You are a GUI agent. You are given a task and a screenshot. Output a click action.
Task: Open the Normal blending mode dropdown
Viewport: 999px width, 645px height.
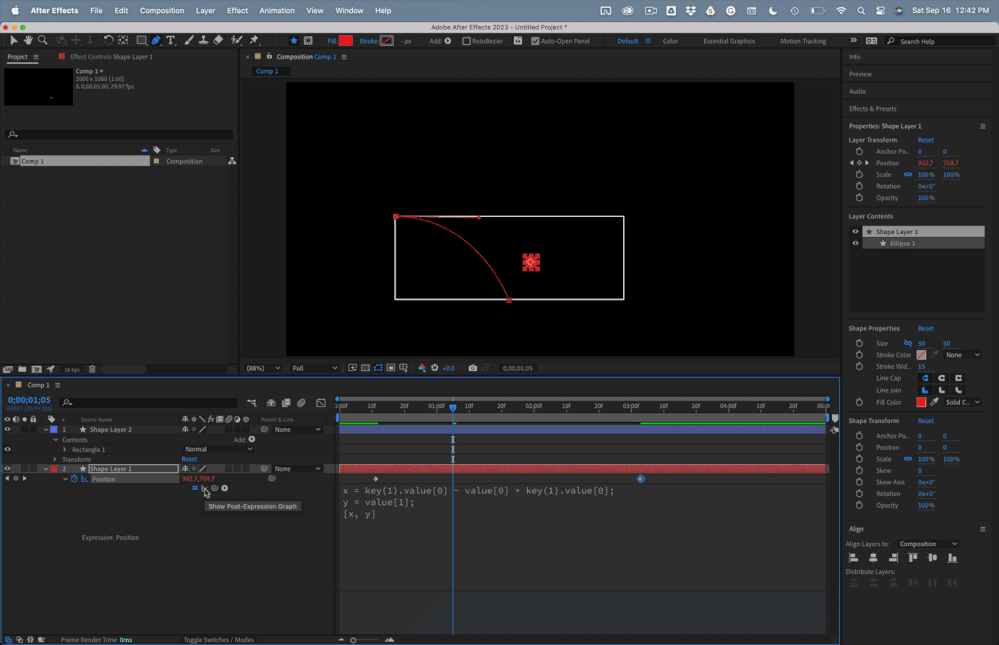click(x=218, y=450)
